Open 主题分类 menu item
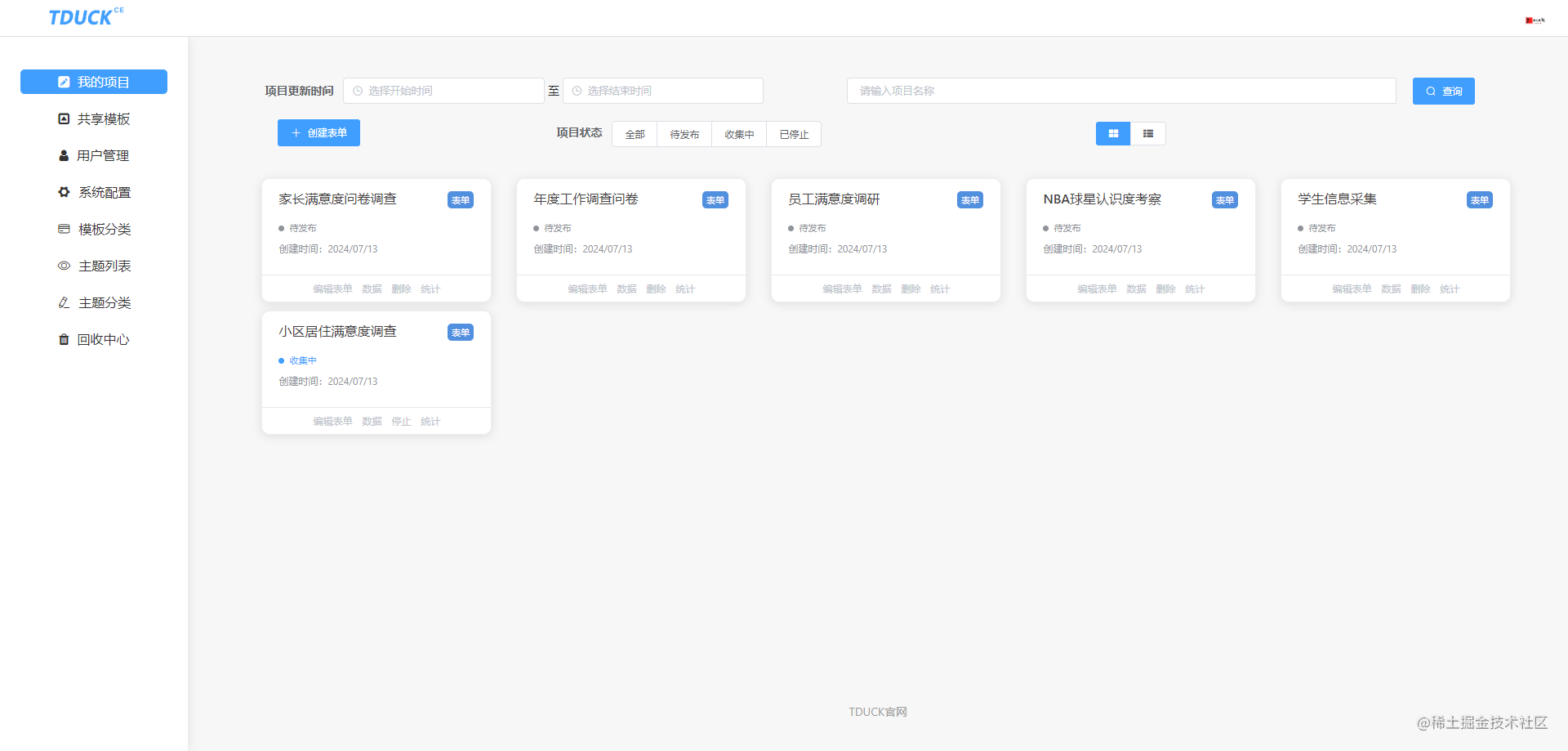Image resolution: width=1568 pixels, height=751 pixels. 94,302
